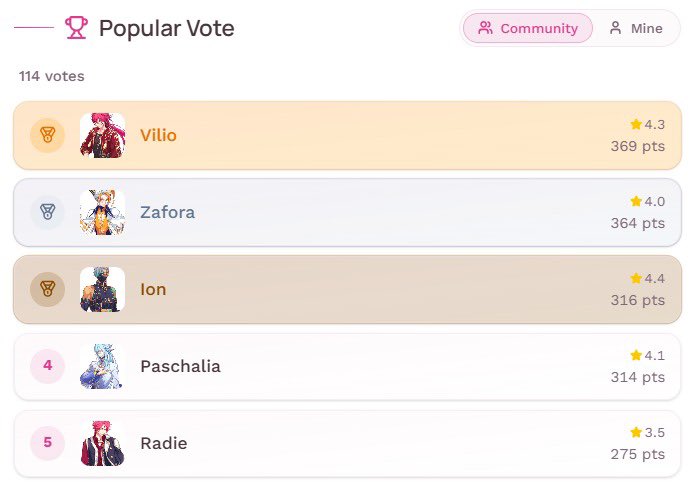Switch to Community votes view
The height and width of the screenshot is (492, 692).
528,28
